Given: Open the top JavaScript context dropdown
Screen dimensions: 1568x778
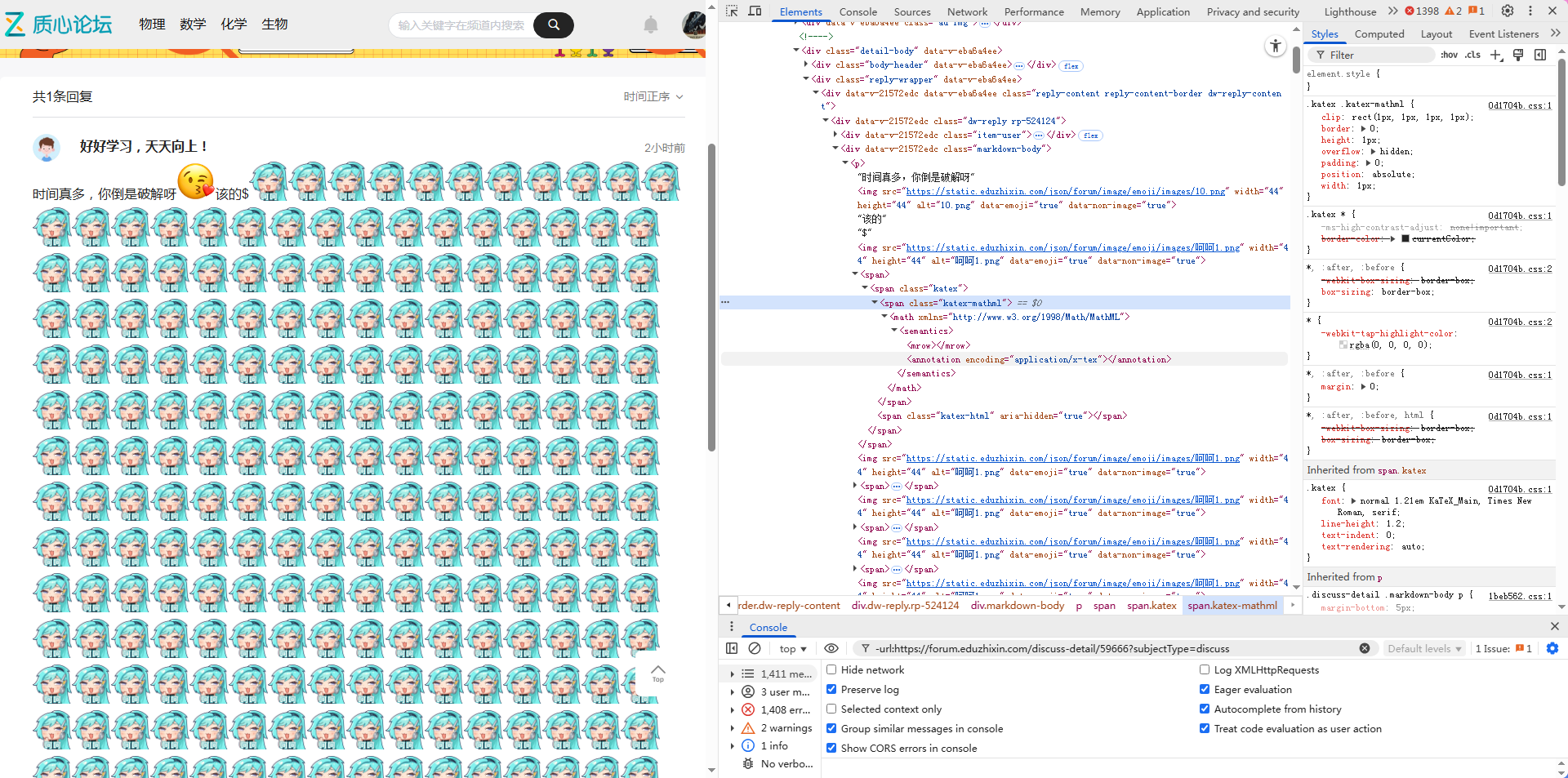Looking at the screenshot, I should [x=792, y=648].
